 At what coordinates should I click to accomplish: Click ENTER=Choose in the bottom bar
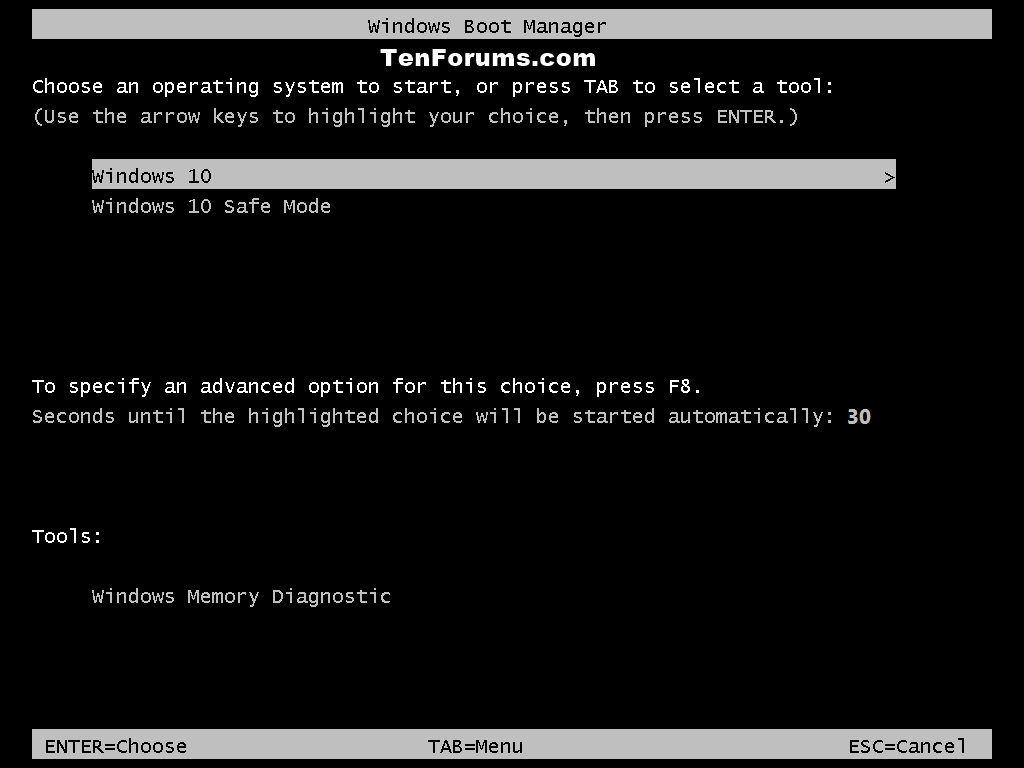[x=116, y=746]
